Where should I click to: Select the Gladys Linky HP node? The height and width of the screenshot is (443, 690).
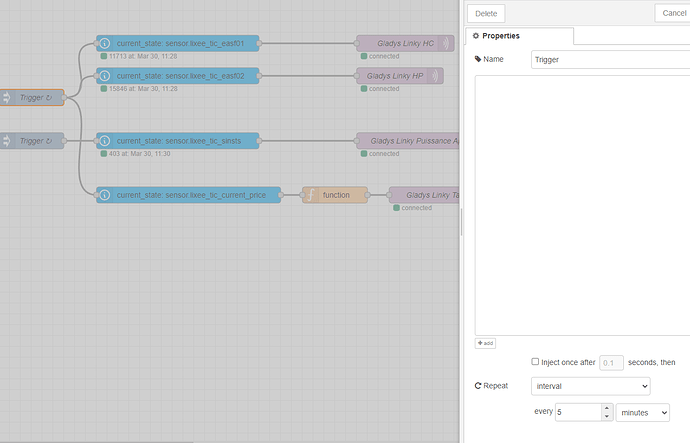click(400, 76)
